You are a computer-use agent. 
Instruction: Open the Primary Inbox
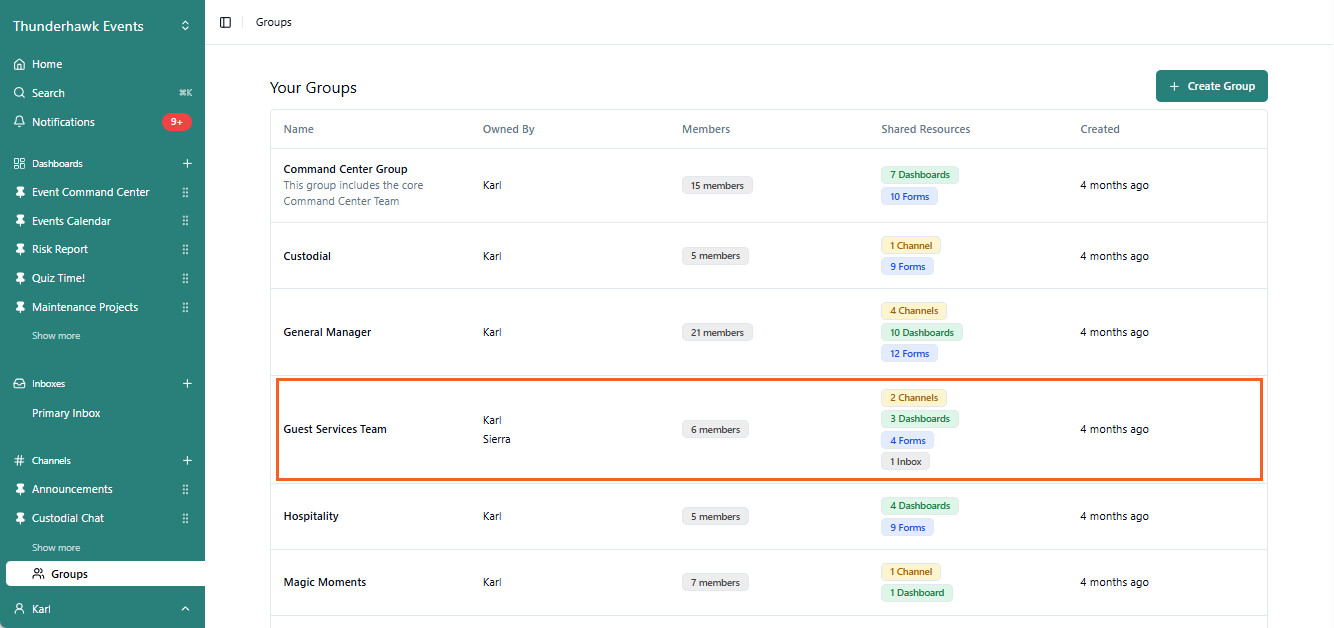[66, 413]
